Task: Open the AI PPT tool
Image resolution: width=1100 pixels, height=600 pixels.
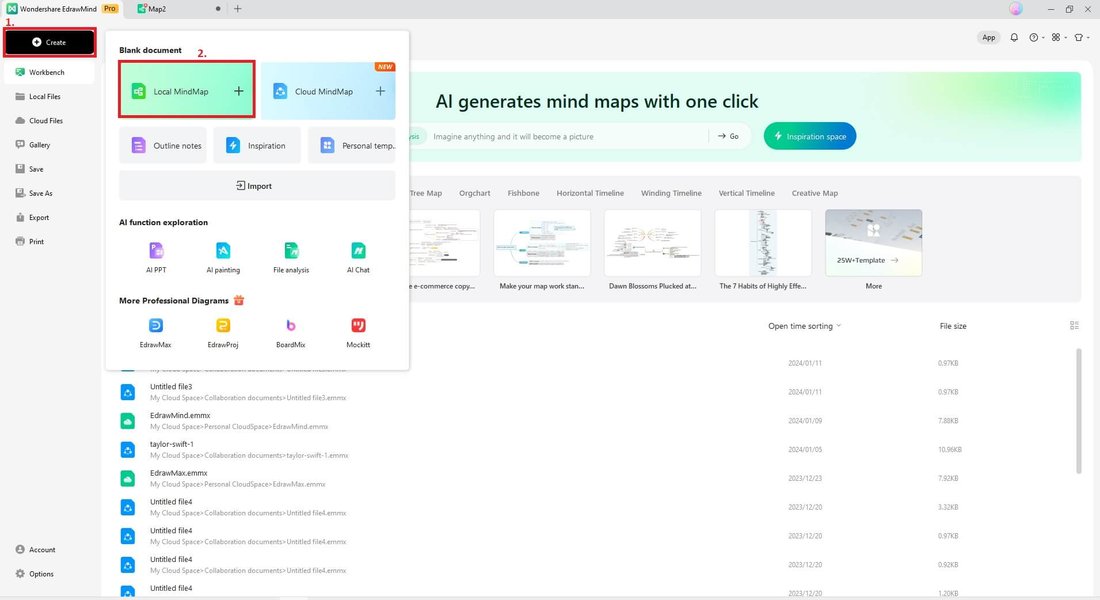Action: click(156, 257)
